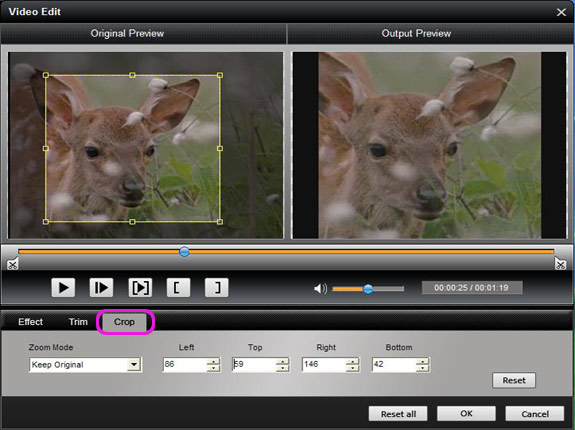
Task: Switch to the Trim tab
Action: [x=78, y=322]
